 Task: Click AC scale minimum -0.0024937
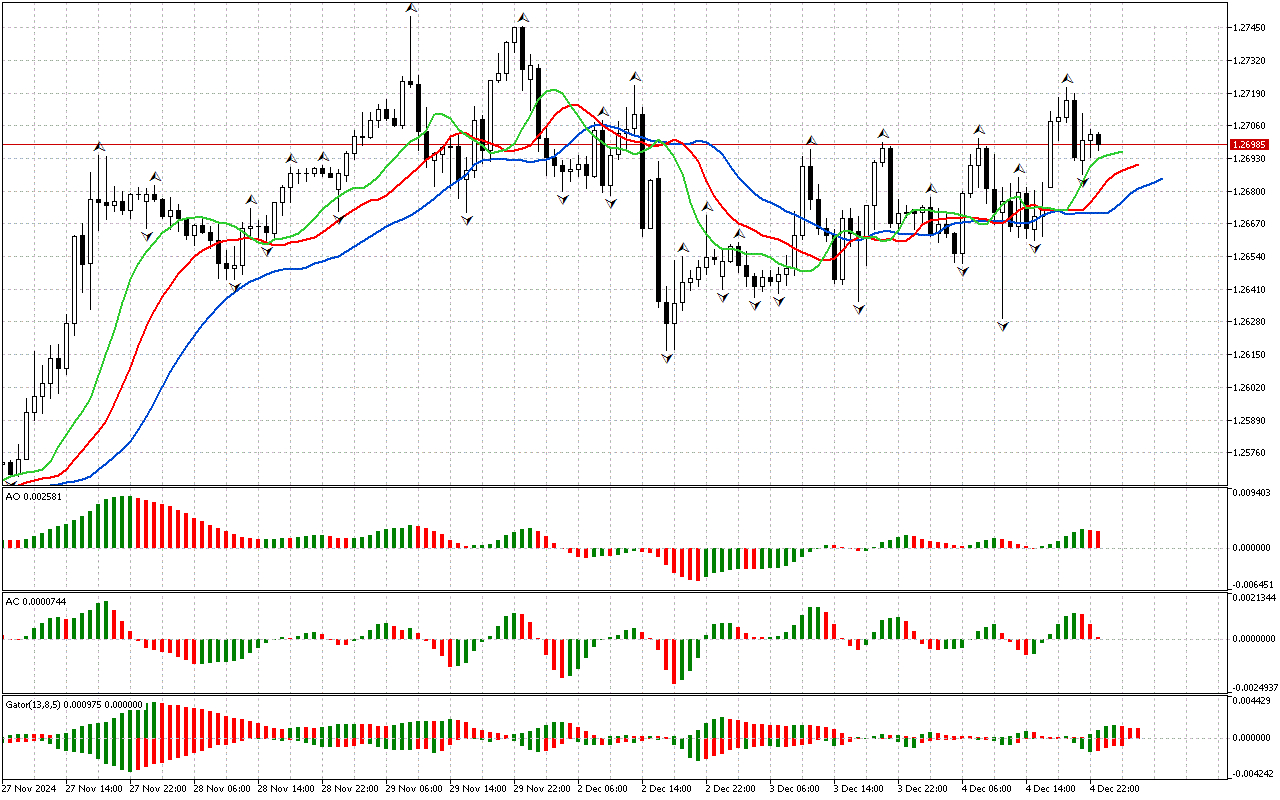click(1254, 688)
